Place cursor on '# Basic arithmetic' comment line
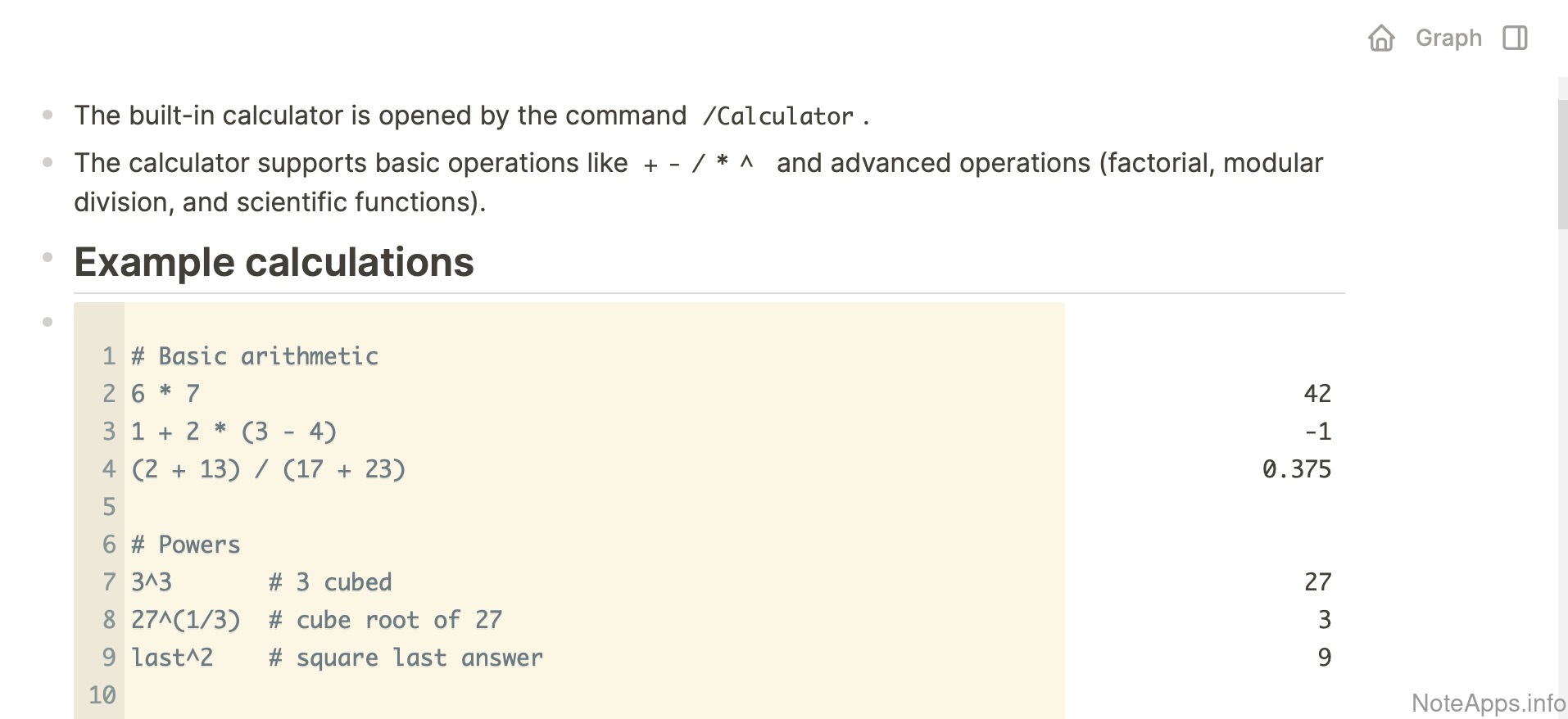 point(256,356)
